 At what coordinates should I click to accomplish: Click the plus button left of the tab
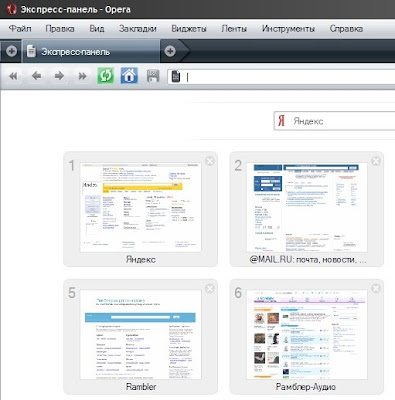11,51
